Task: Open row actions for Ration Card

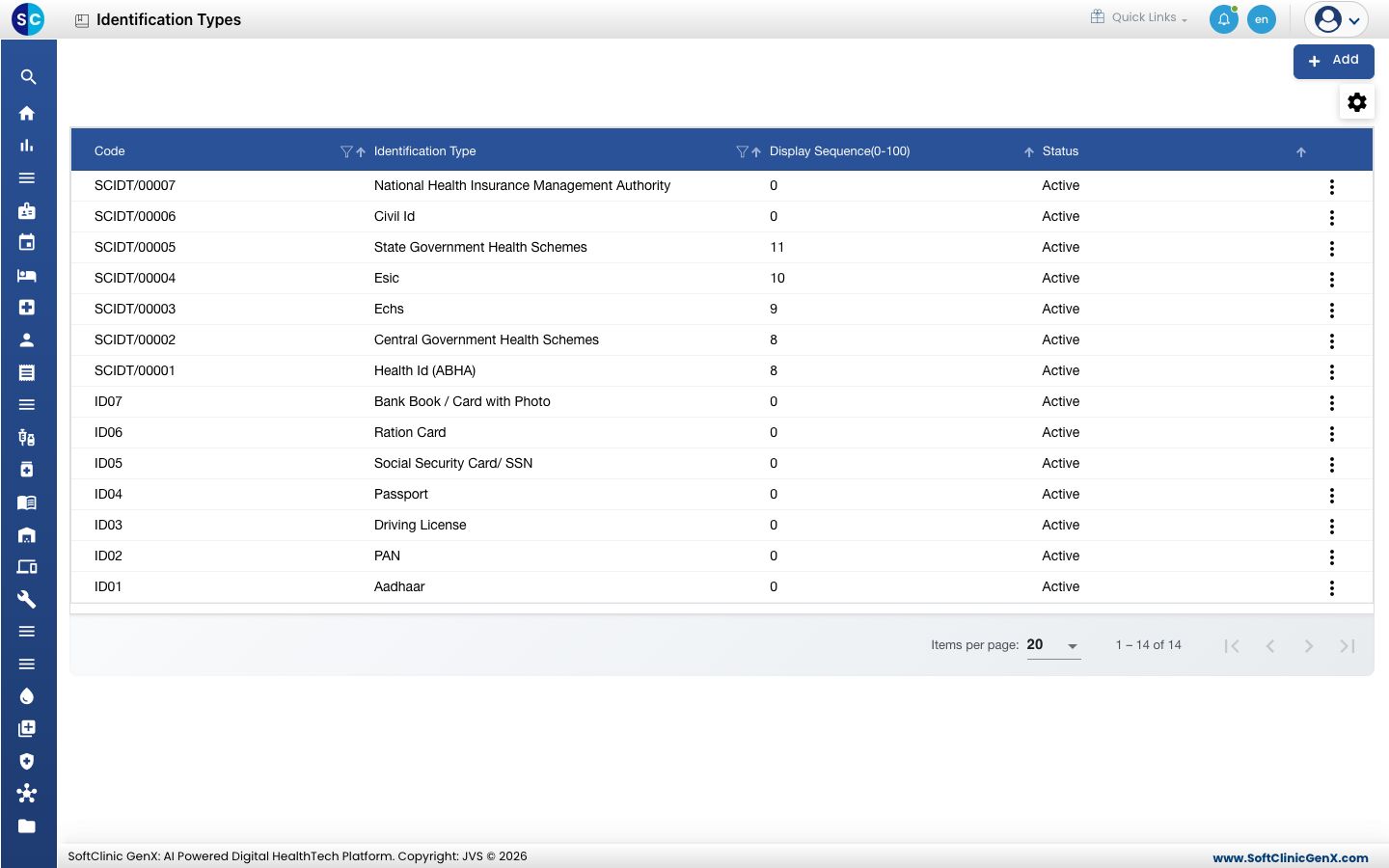Action: 1332,434
